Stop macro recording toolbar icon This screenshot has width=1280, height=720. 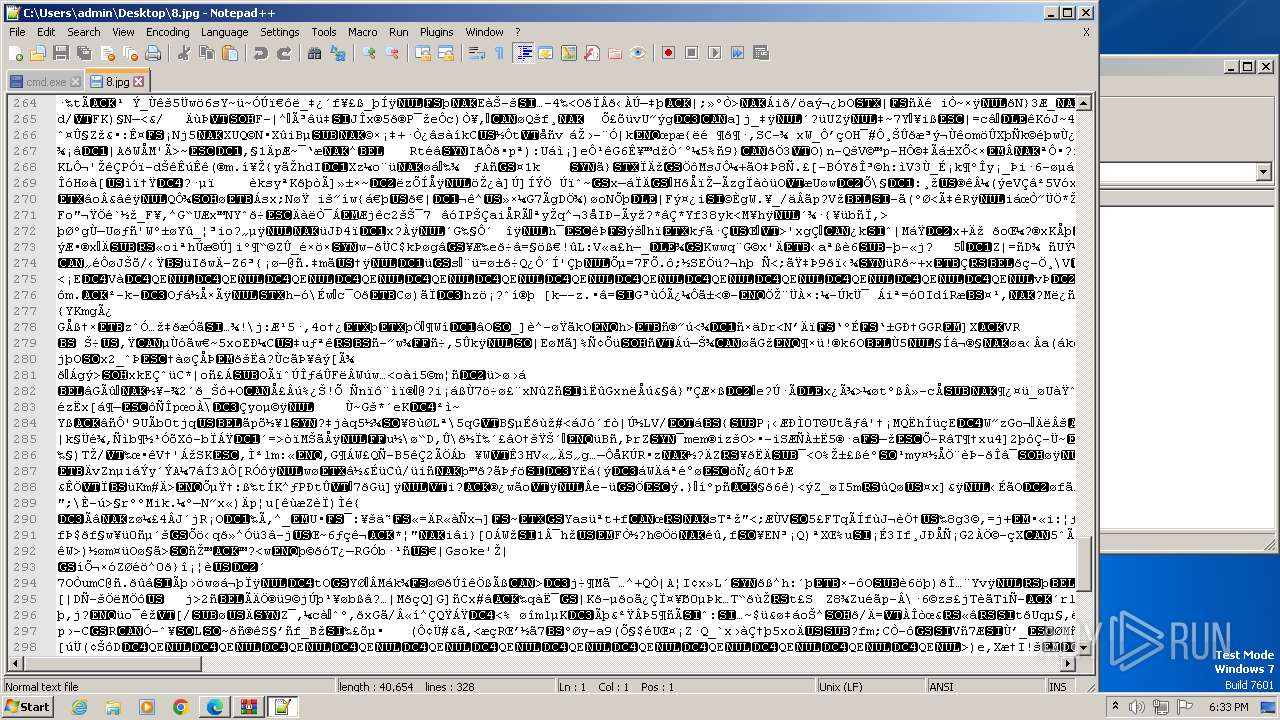click(x=691, y=53)
